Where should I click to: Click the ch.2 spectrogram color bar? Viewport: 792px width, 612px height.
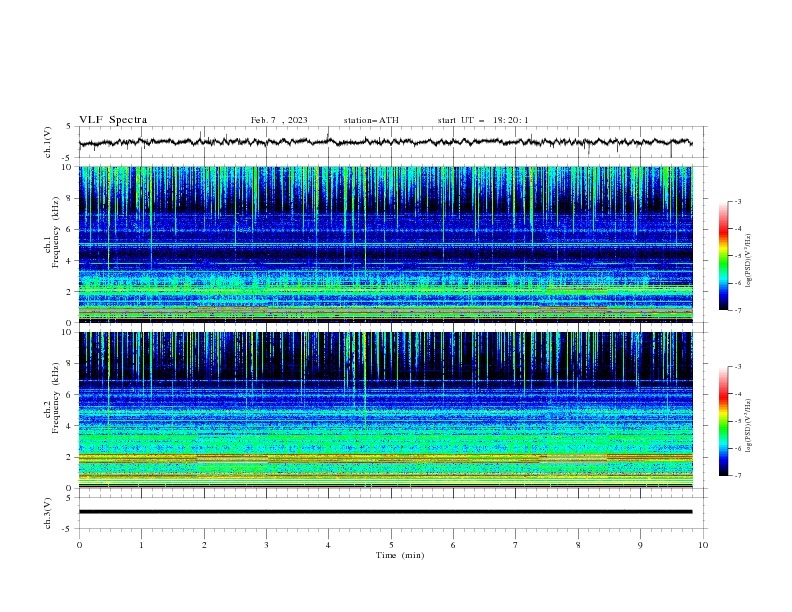(723, 421)
